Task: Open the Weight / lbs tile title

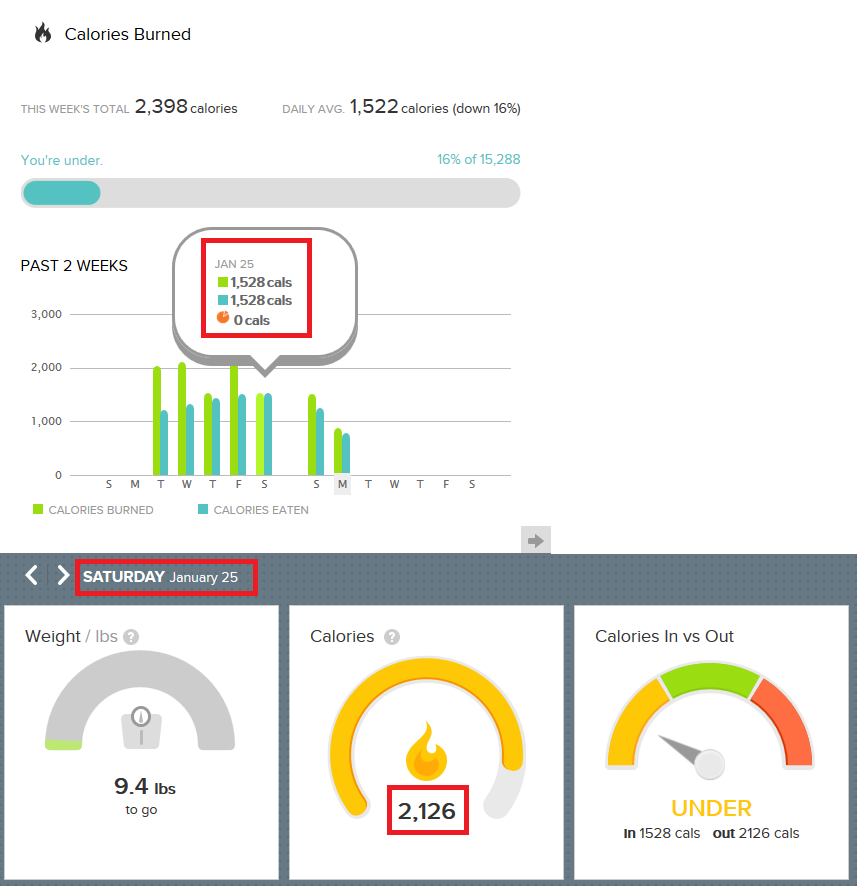Action: 71,637
